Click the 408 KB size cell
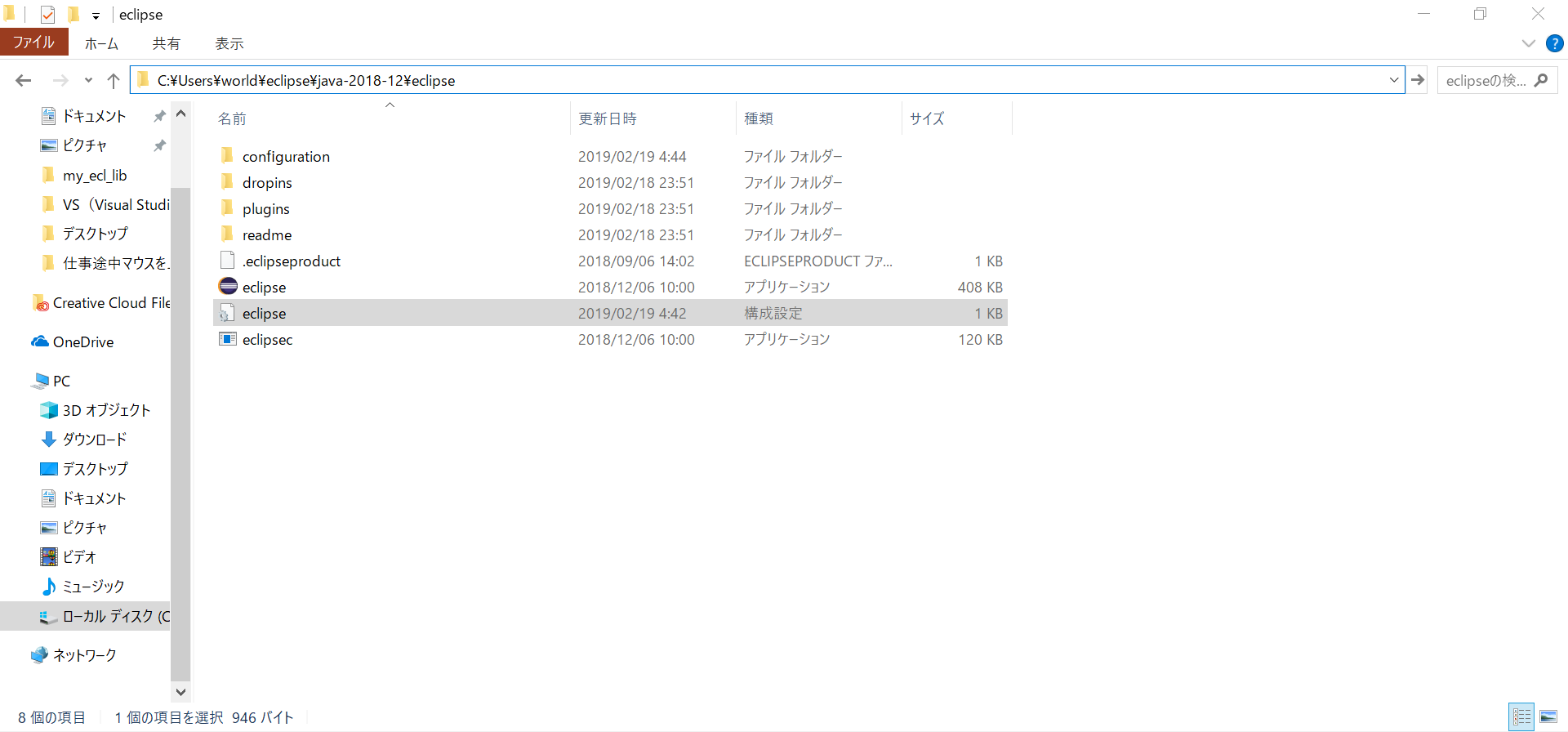The width and height of the screenshot is (1568, 732). click(980, 288)
